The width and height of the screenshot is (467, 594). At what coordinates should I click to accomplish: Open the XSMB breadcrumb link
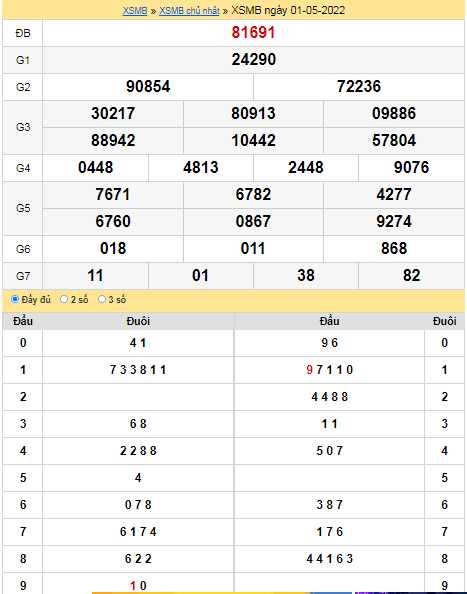coord(135,11)
